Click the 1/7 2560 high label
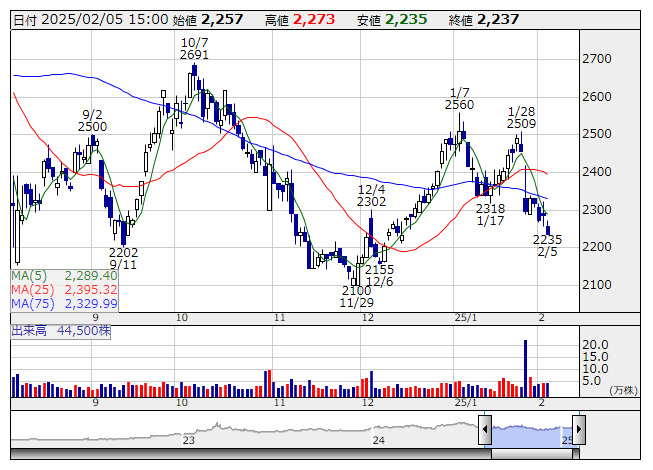The image size is (653, 470). click(459, 99)
